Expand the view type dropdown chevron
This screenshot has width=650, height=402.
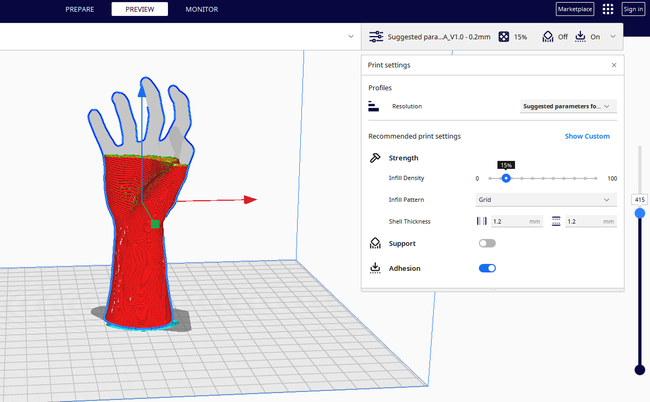(x=351, y=36)
